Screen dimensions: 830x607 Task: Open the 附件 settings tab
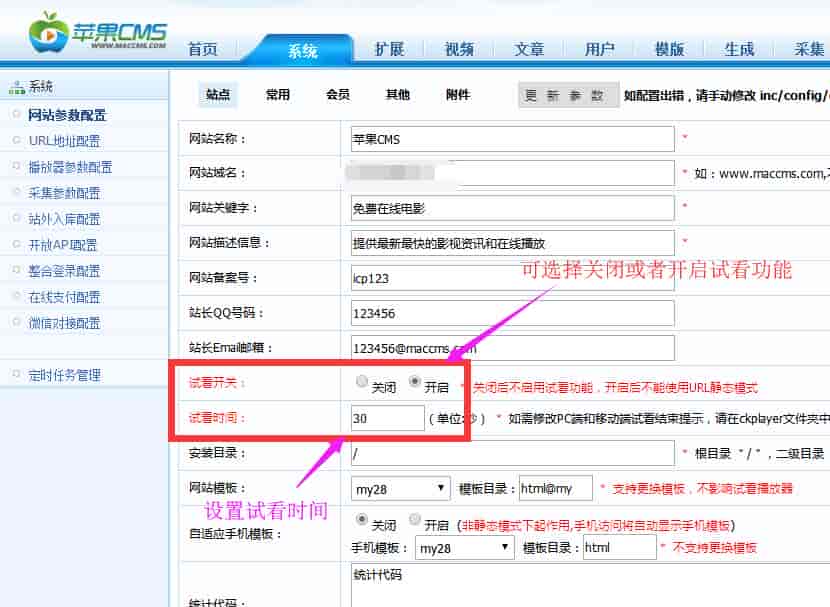pyautogui.click(x=457, y=94)
